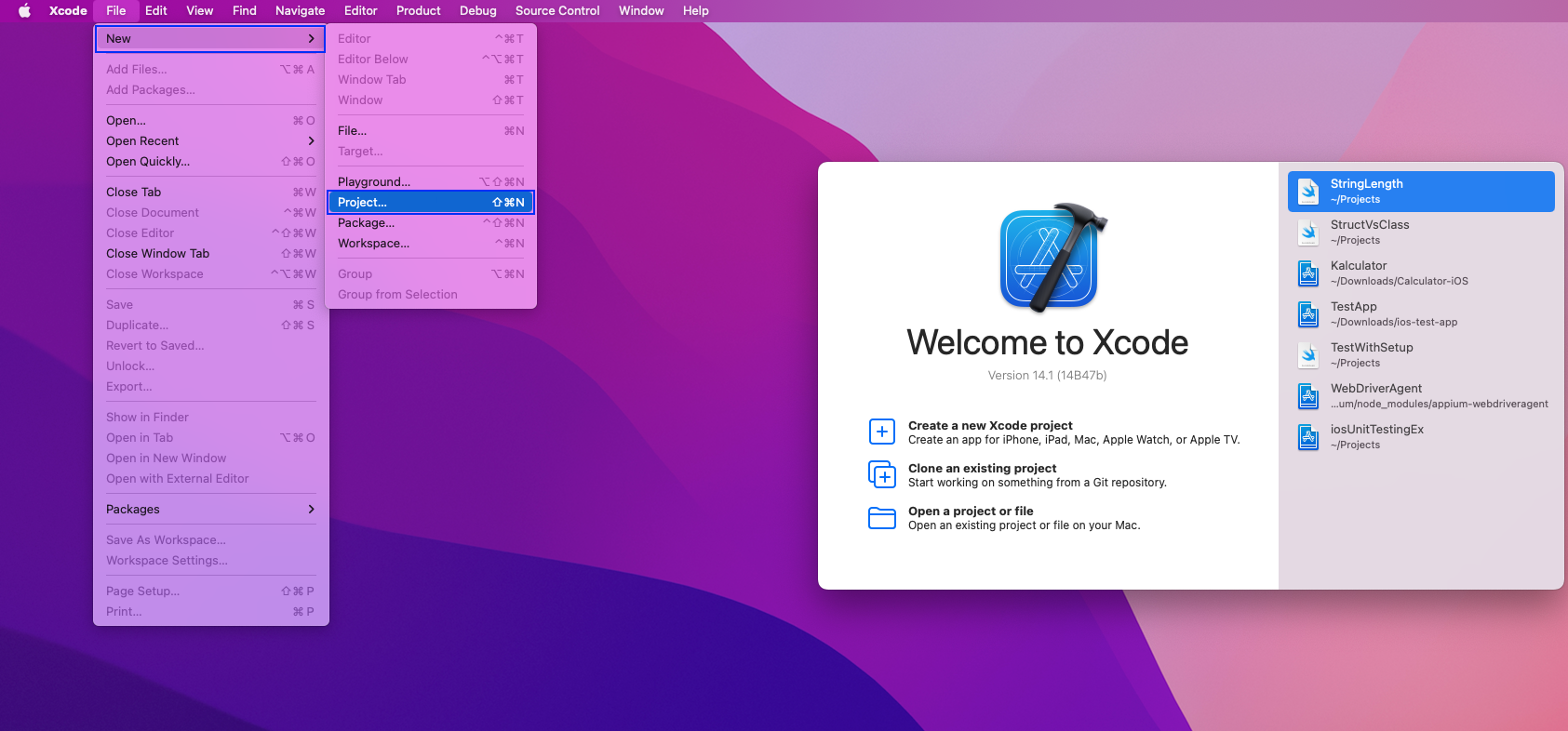Click the plus icon for new Xcode project
This screenshot has width=1568, height=731.
tap(881, 432)
